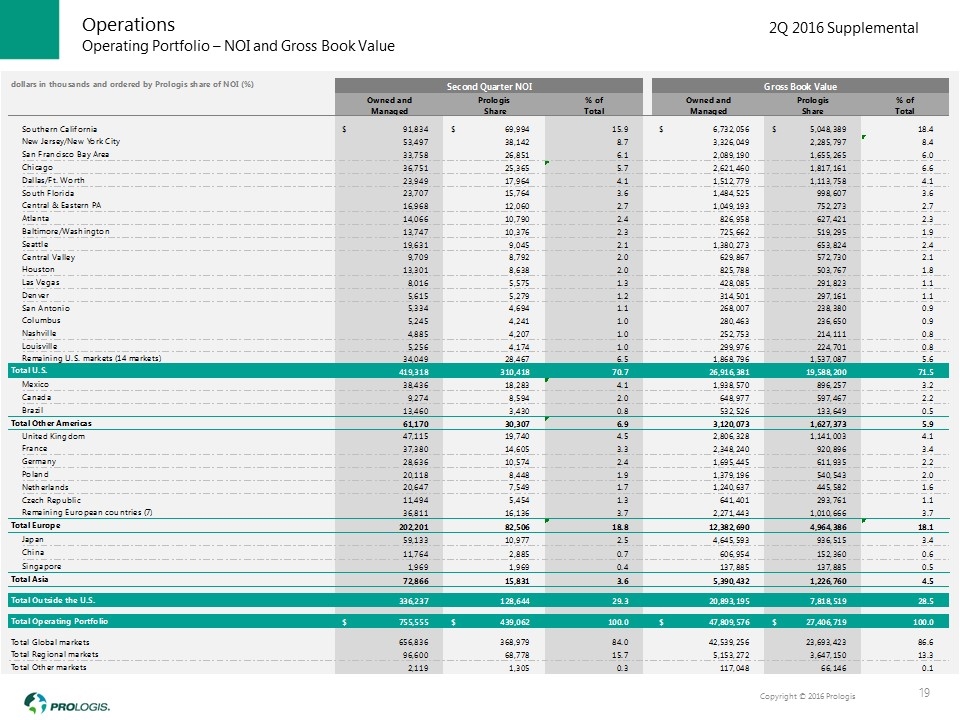Click the Second Quarter NOI header

click(489, 86)
